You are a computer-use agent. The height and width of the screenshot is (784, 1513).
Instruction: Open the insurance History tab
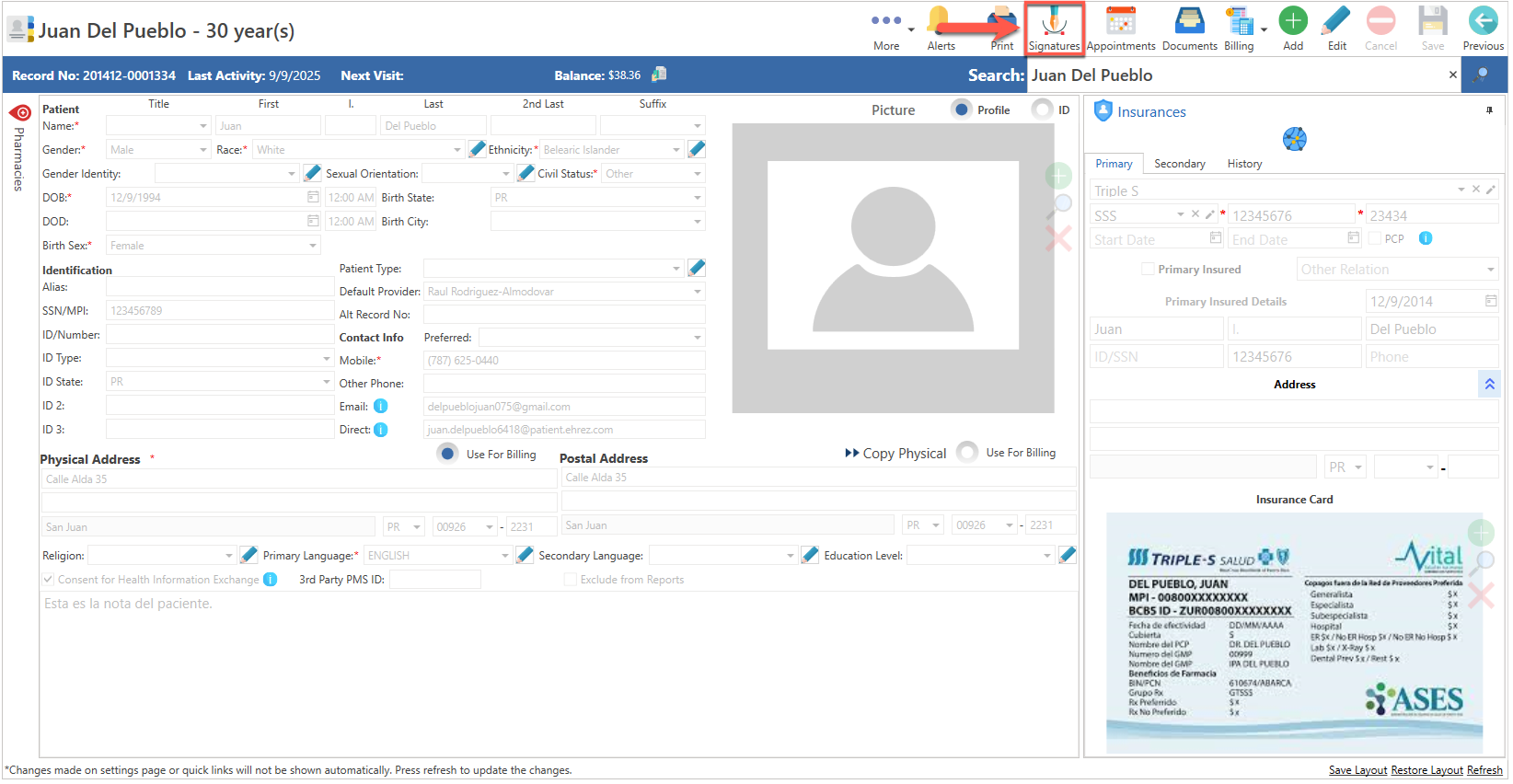(1244, 164)
